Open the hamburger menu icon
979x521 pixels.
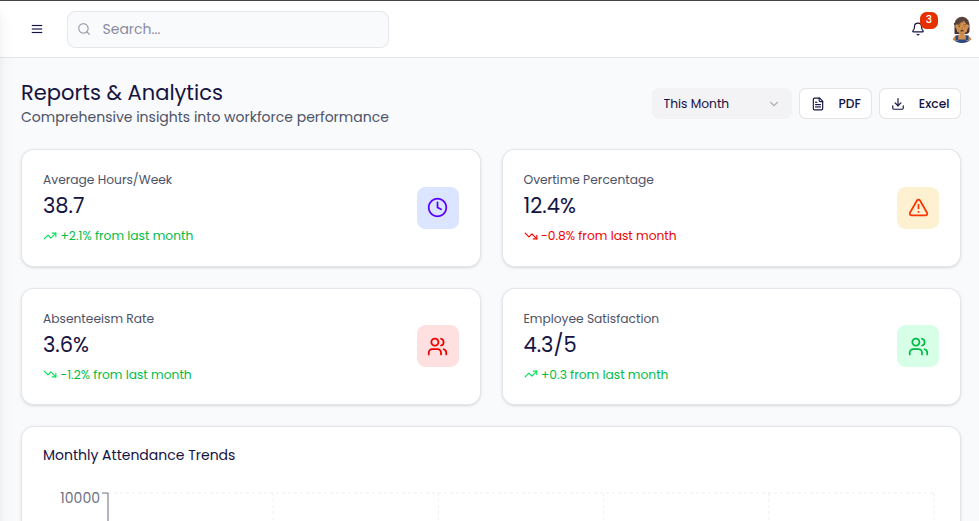(37, 29)
